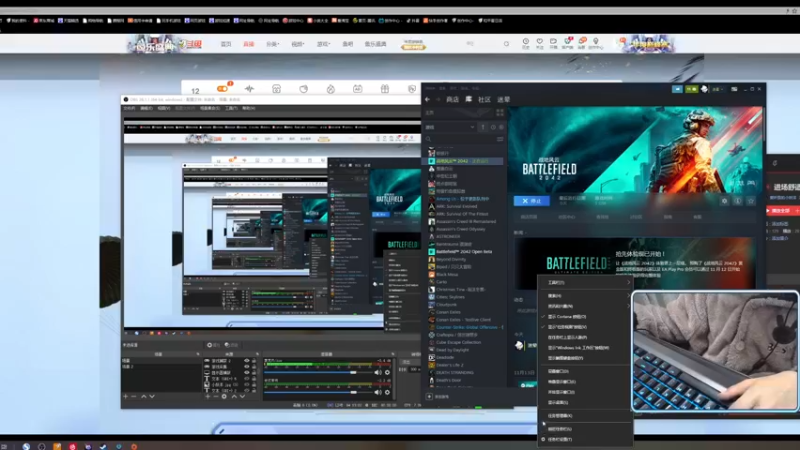
Task: Show ready-to-play games filter icon
Action: pos(501,127)
